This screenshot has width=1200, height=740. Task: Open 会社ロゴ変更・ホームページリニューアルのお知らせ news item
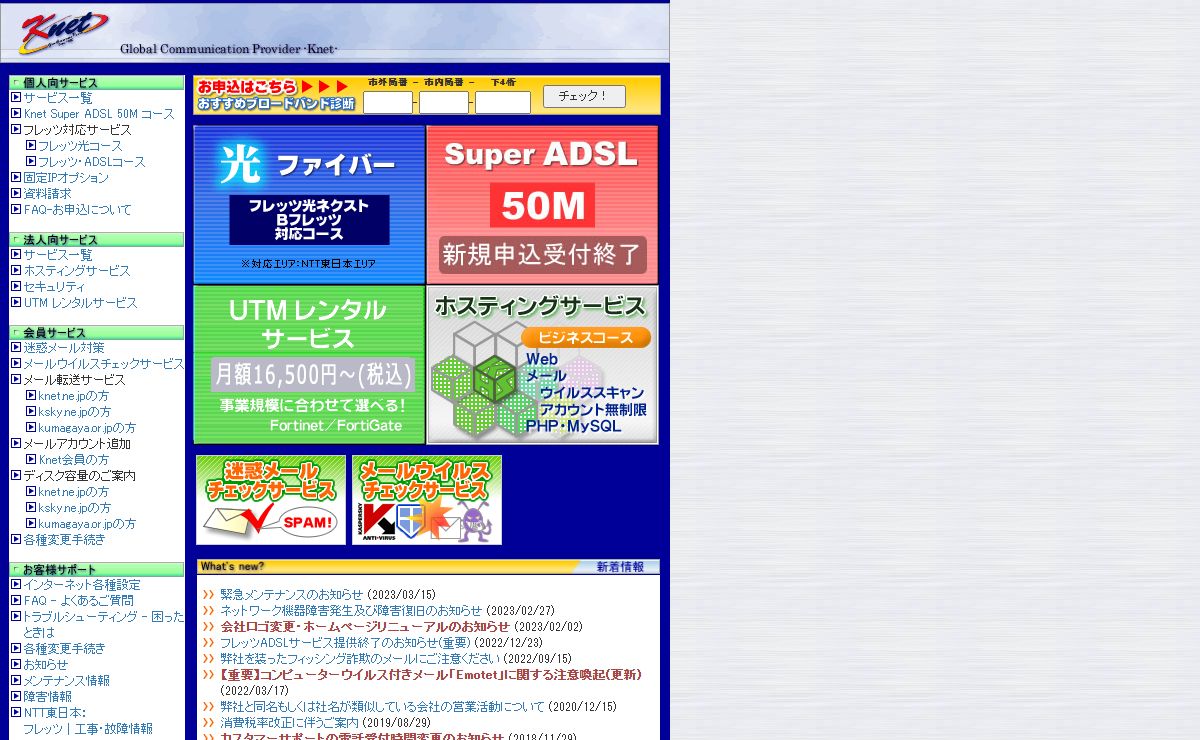(x=365, y=627)
